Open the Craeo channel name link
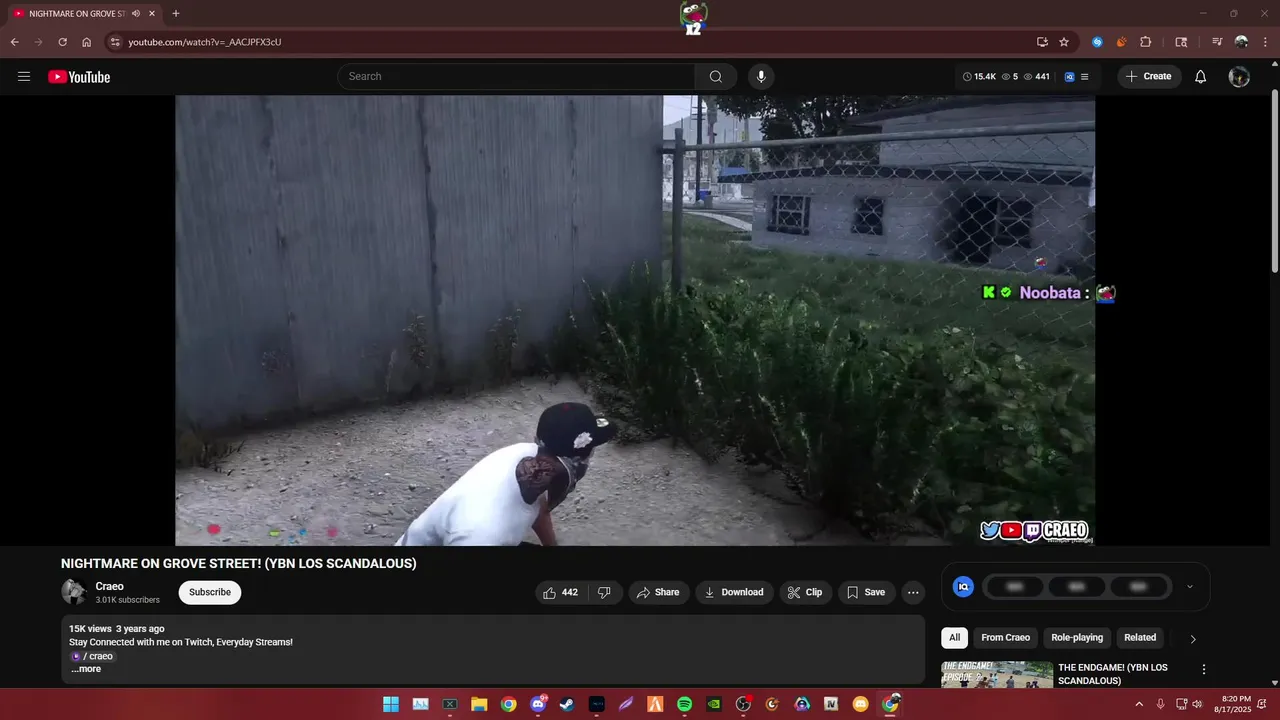Image resolution: width=1280 pixels, height=720 pixels. point(110,586)
